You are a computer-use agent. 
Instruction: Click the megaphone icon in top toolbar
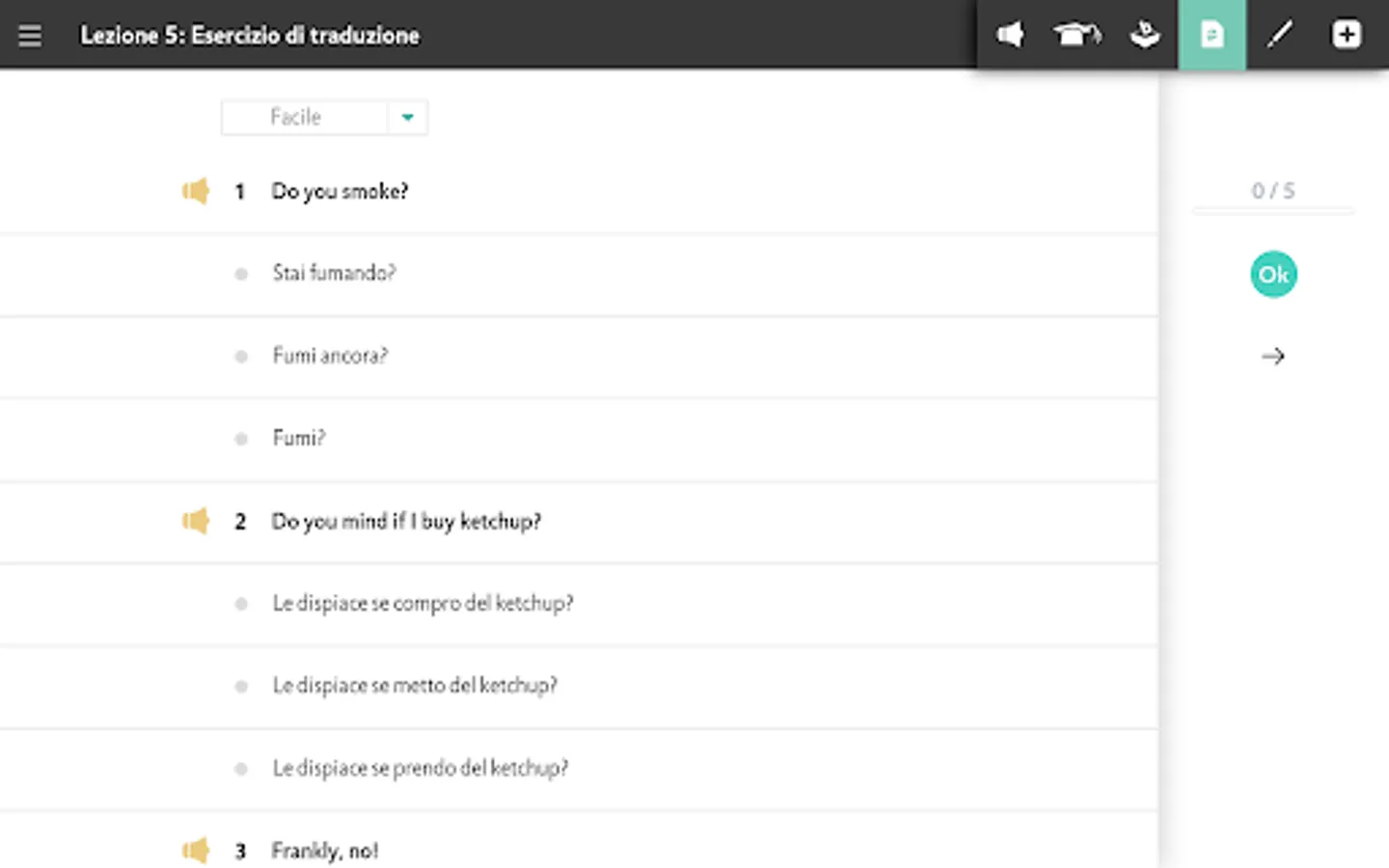click(x=1010, y=36)
